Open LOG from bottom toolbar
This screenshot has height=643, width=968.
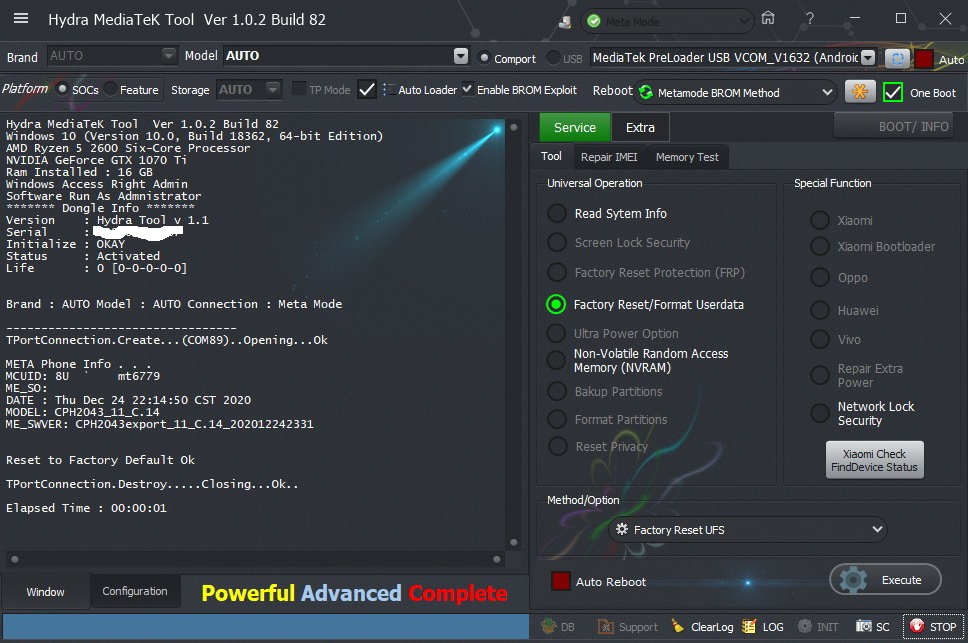coord(763,627)
